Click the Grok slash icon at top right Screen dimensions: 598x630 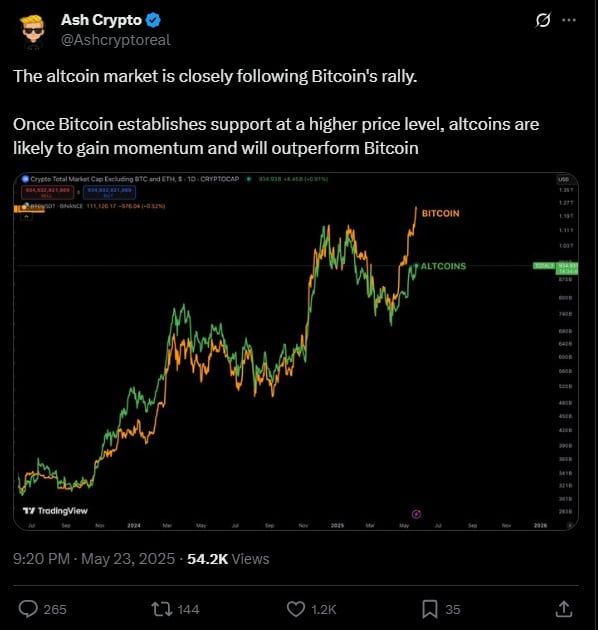543,20
